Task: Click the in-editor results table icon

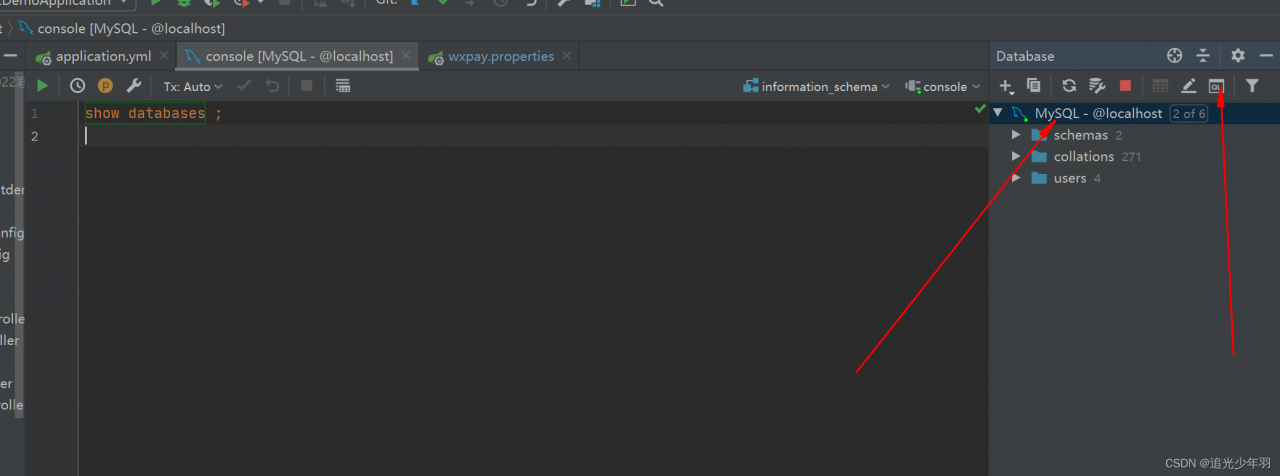Action: click(343, 86)
